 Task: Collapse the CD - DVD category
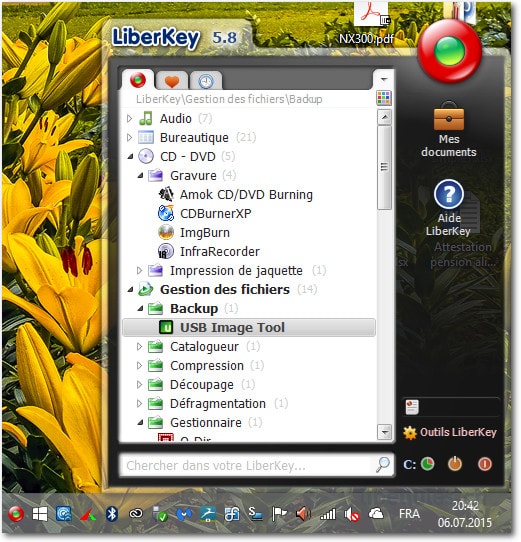(130, 157)
